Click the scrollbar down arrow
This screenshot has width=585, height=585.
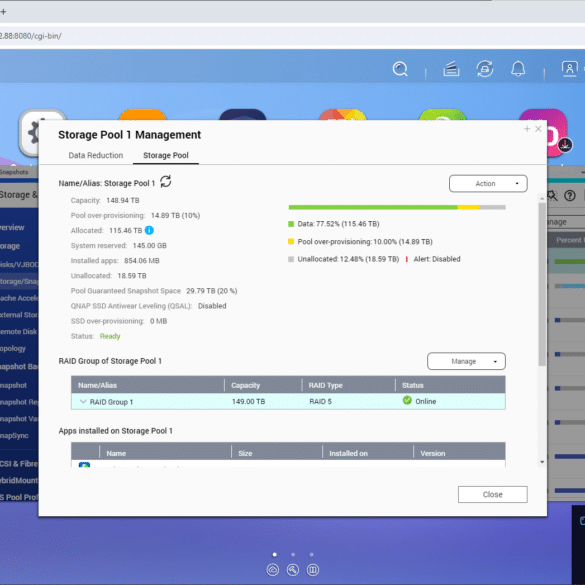pyautogui.click(x=542, y=462)
